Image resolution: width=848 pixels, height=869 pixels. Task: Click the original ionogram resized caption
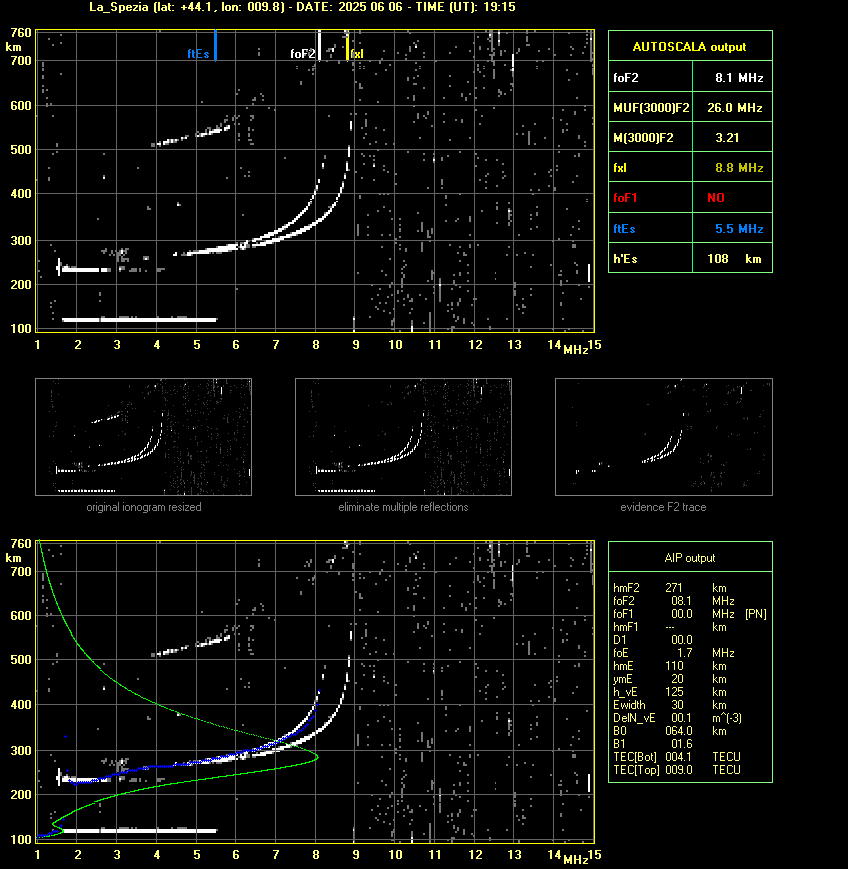coord(144,507)
